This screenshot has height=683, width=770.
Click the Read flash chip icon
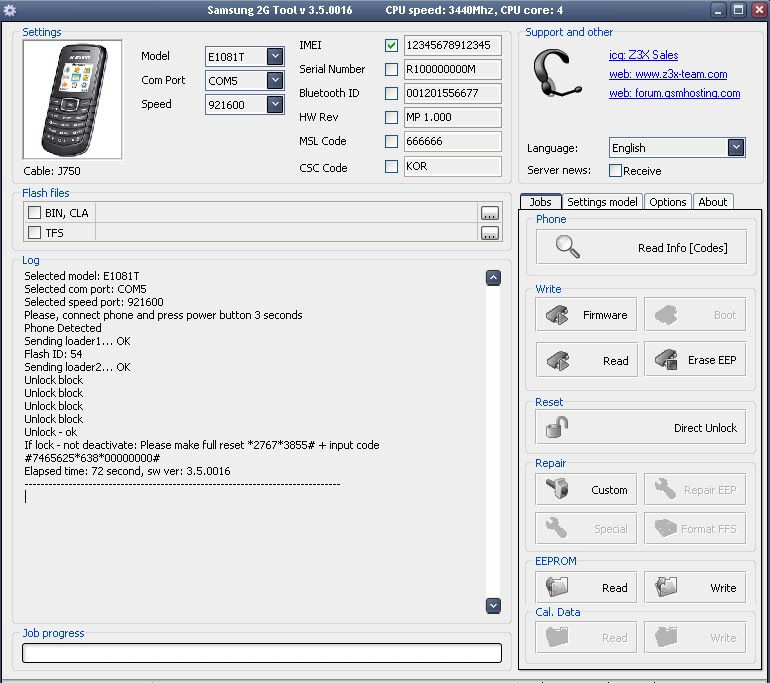tap(557, 361)
